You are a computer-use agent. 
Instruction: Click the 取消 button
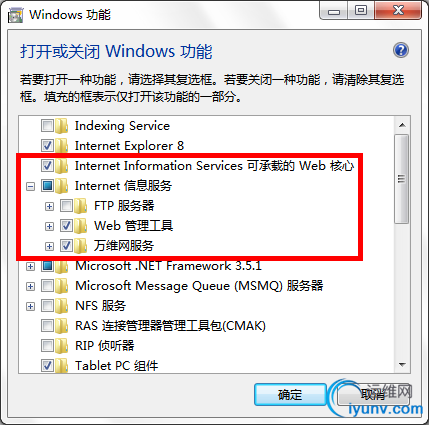coord(372,395)
